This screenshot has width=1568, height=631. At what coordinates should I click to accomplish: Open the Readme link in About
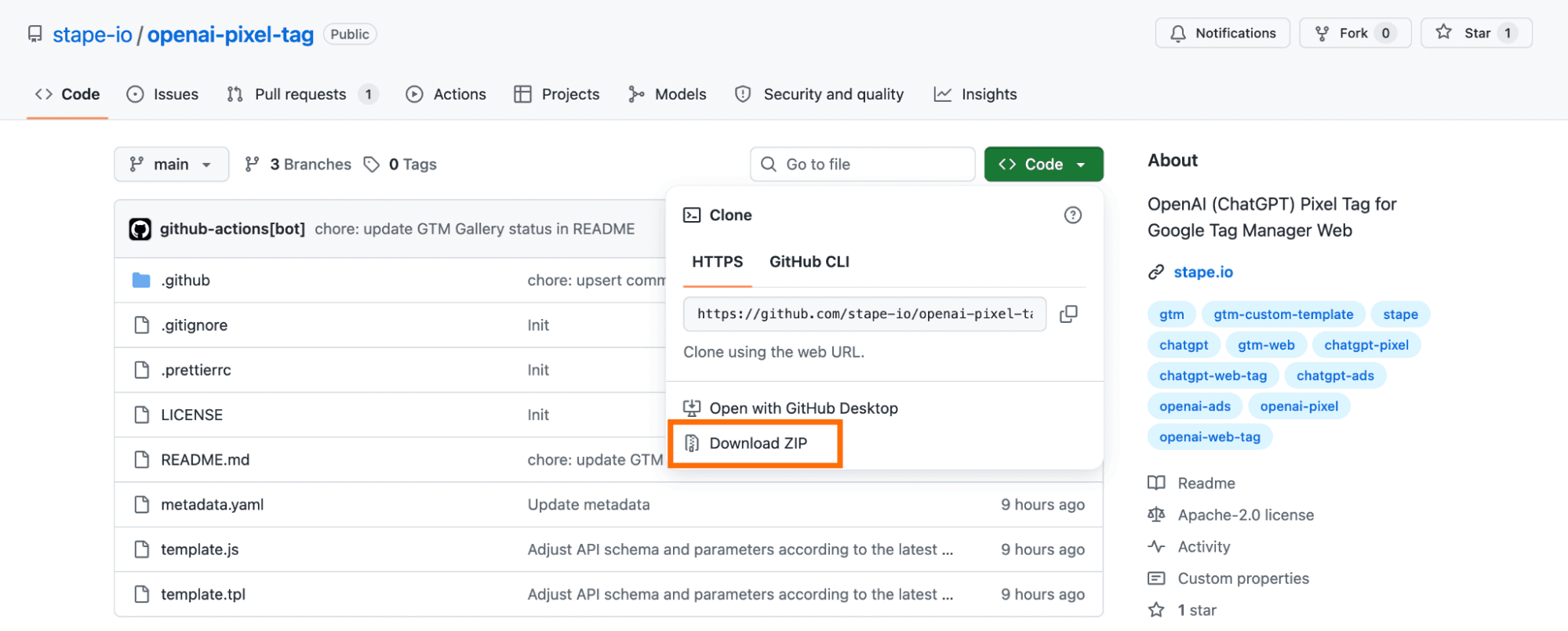coord(1192,483)
